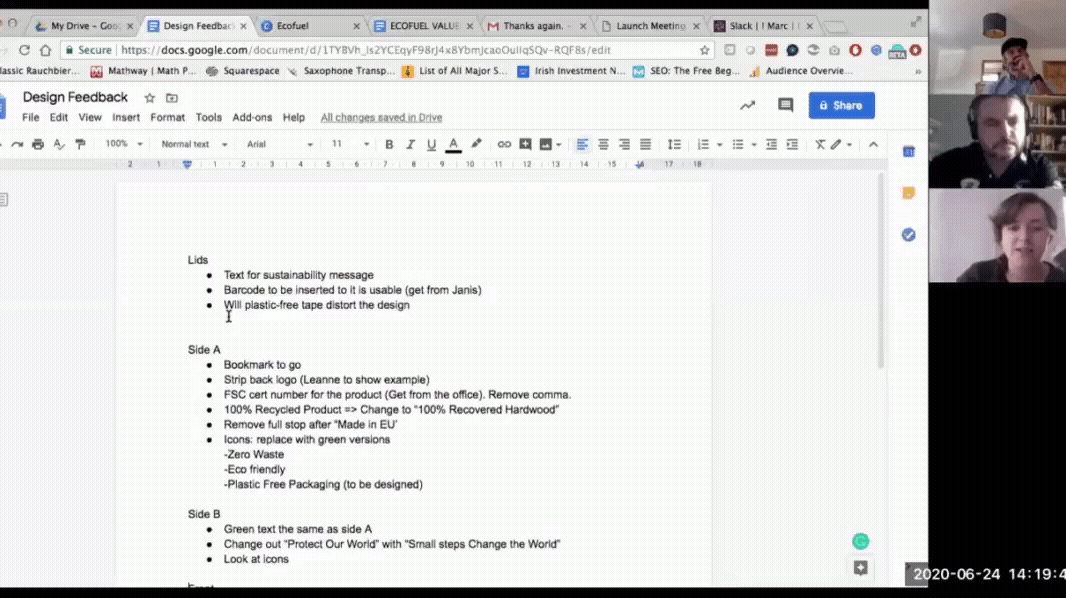
Task: Expand bulleted list options arrow
Action: point(754,144)
